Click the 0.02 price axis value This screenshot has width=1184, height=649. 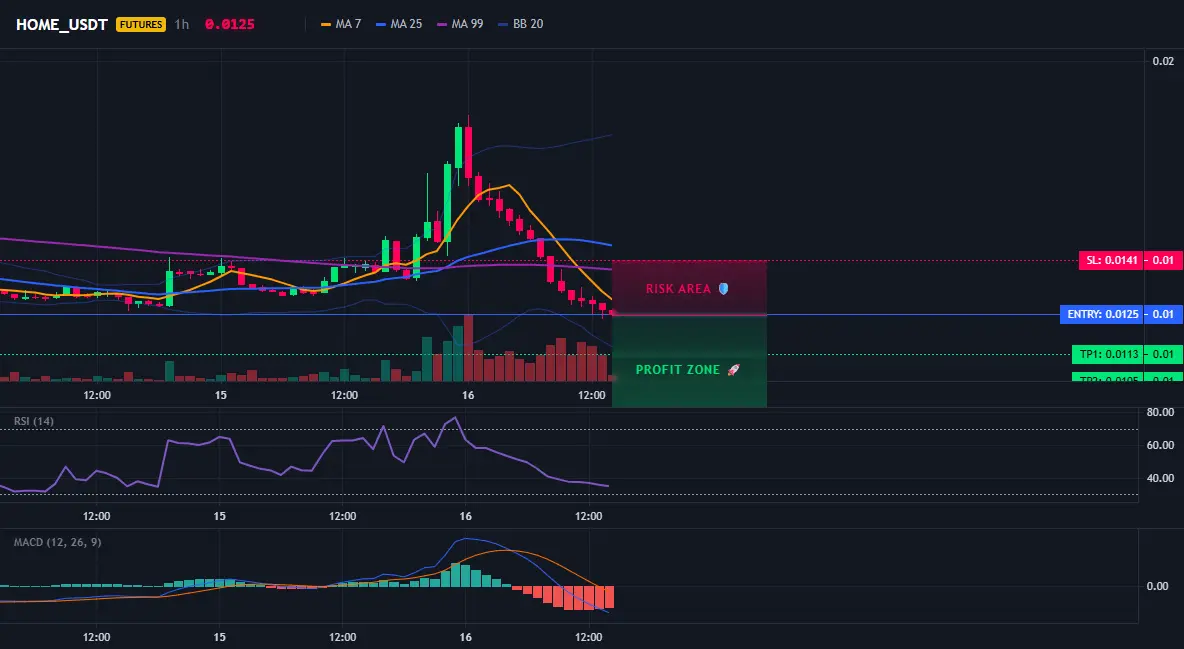(x=1163, y=61)
